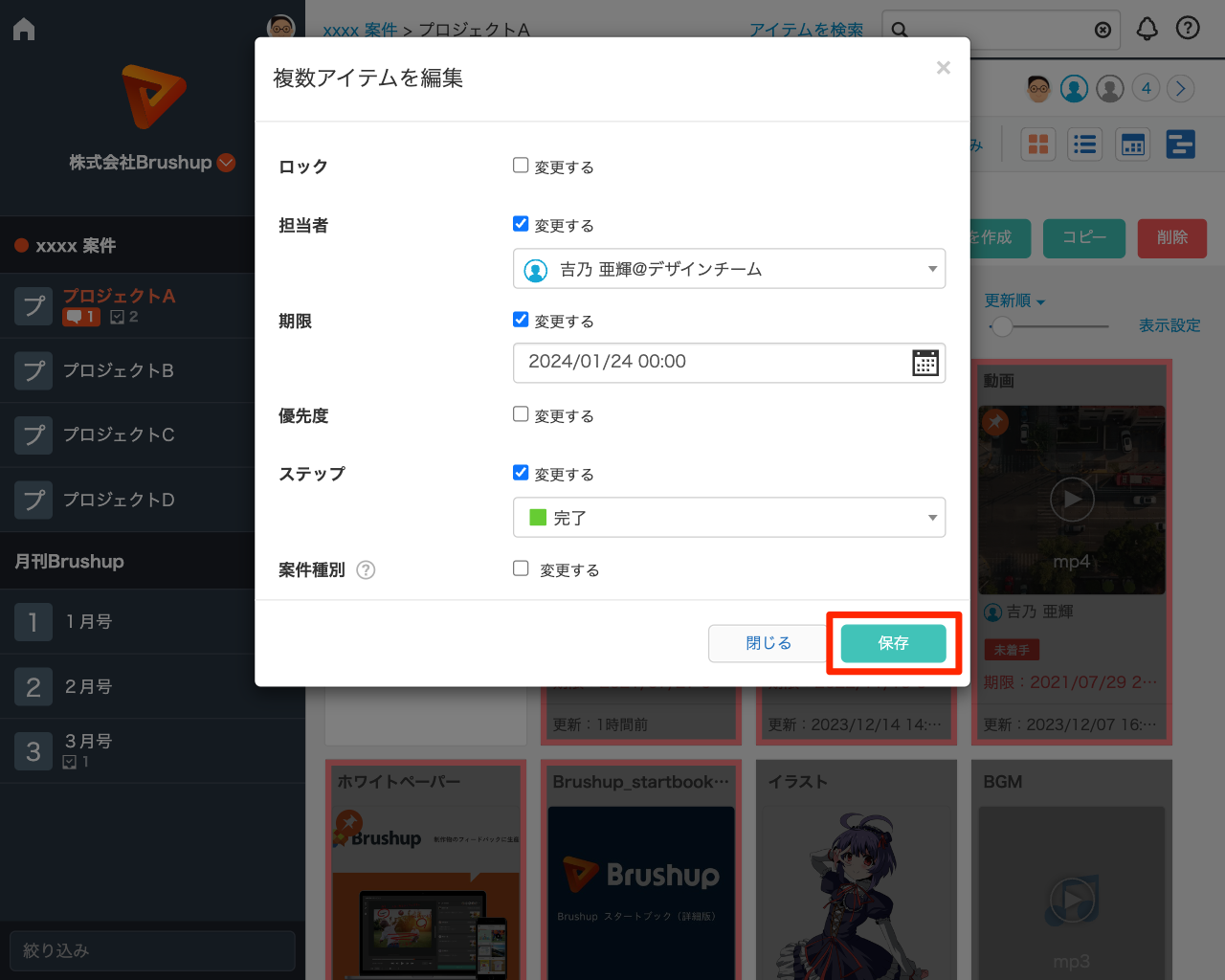Open the 担当者 assignee dropdown
Viewport: 1225px width, 980px height.
point(729,269)
